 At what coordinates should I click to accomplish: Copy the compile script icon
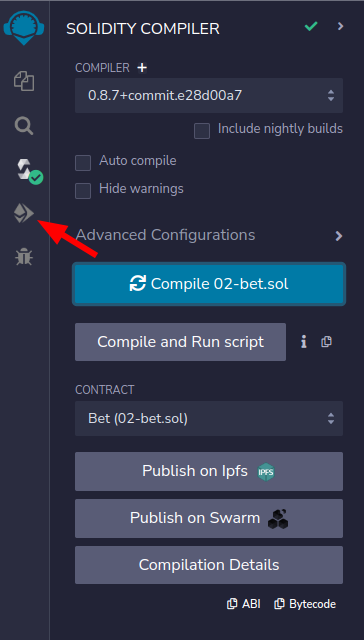point(326,342)
